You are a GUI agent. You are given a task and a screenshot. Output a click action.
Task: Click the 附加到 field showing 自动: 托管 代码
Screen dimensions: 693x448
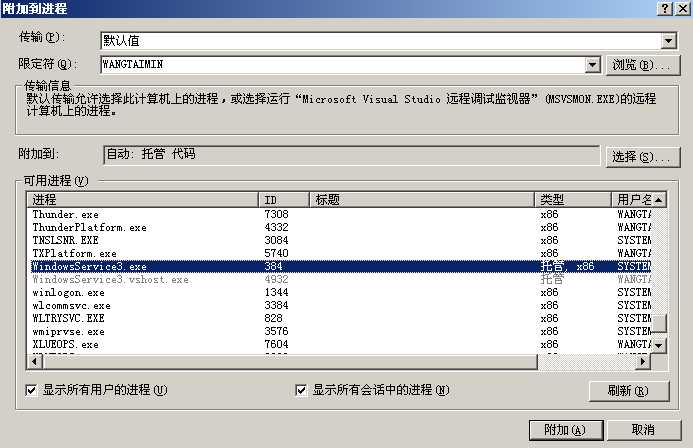coord(351,155)
